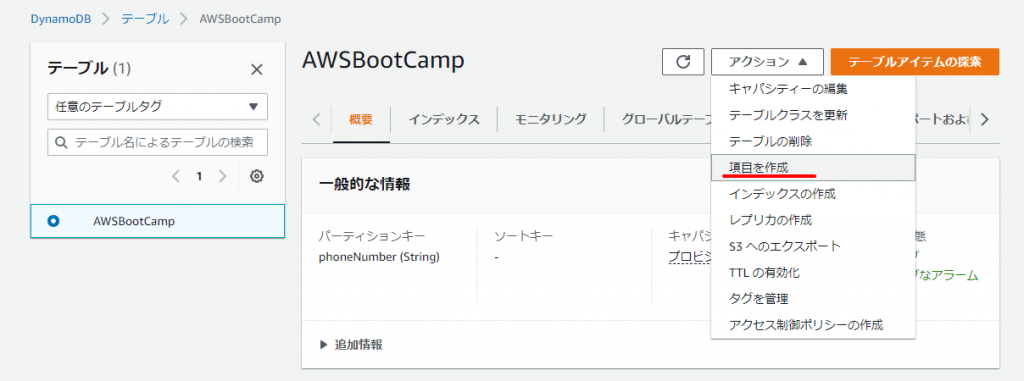Image resolution: width=1024 pixels, height=381 pixels.
Task: Collapse the アクション dropdown menu
Action: [767, 61]
